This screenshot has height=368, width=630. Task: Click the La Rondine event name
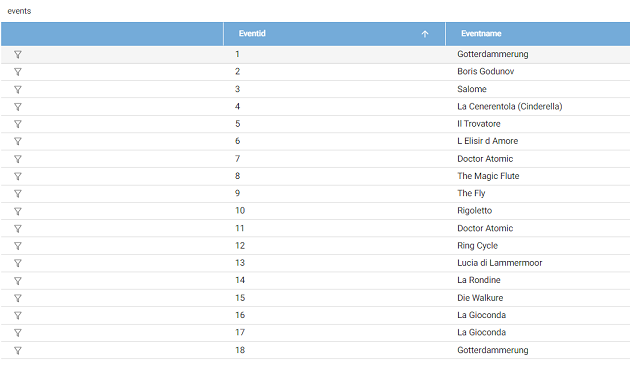(479, 280)
